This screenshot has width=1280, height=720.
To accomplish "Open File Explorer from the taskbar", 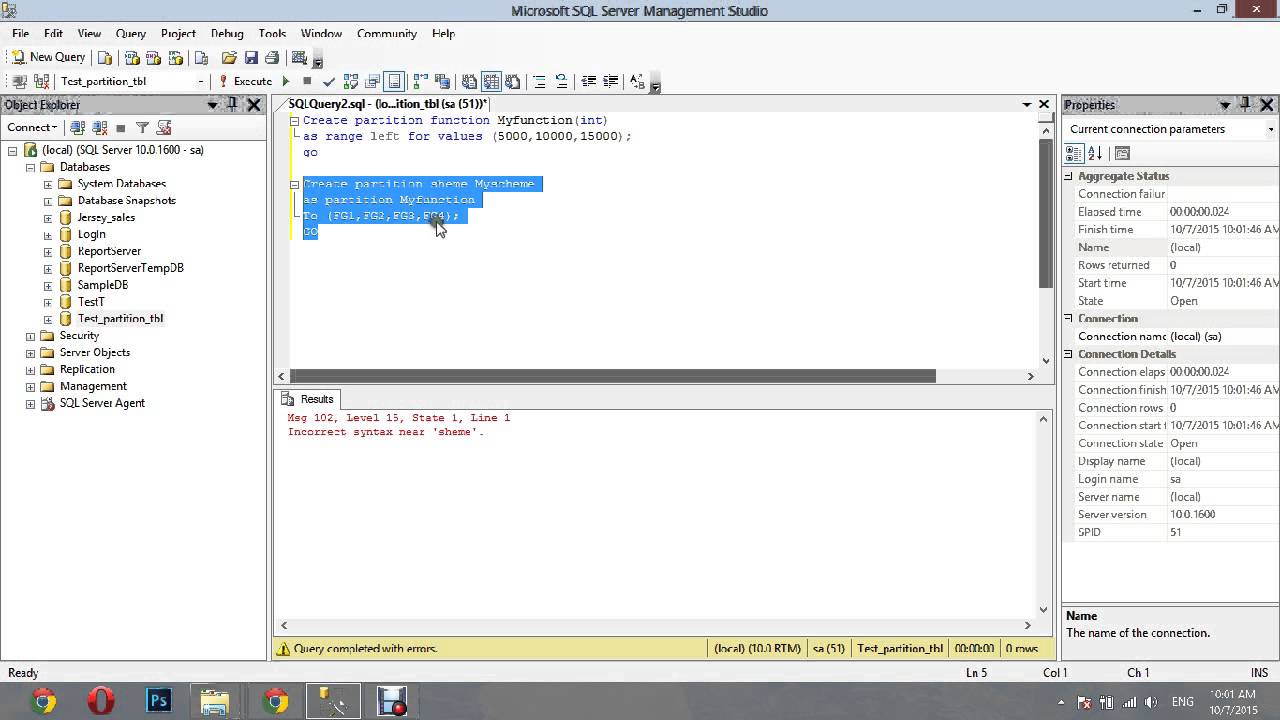I will (x=215, y=701).
